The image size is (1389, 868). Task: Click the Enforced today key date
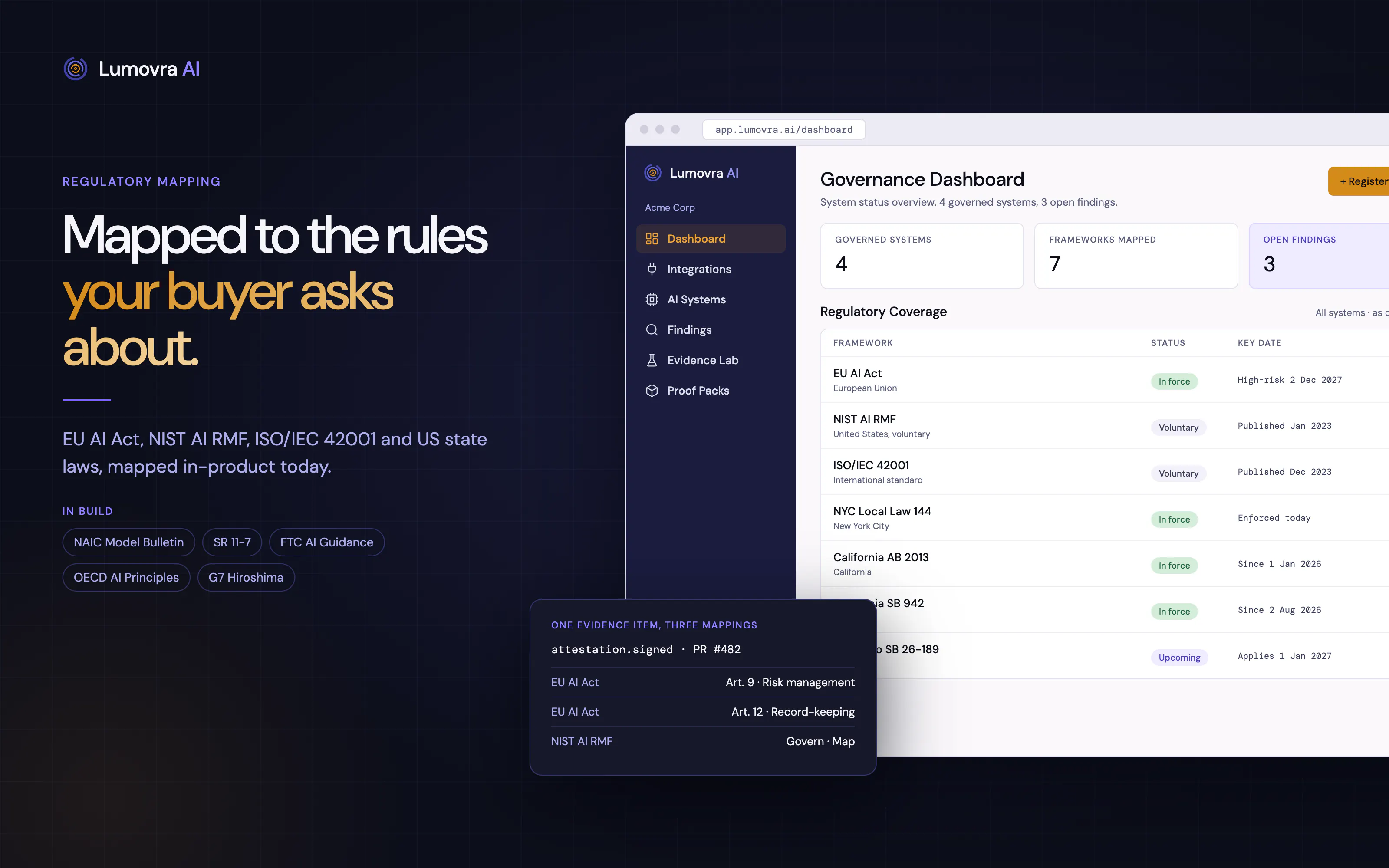(x=1274, y=518)
